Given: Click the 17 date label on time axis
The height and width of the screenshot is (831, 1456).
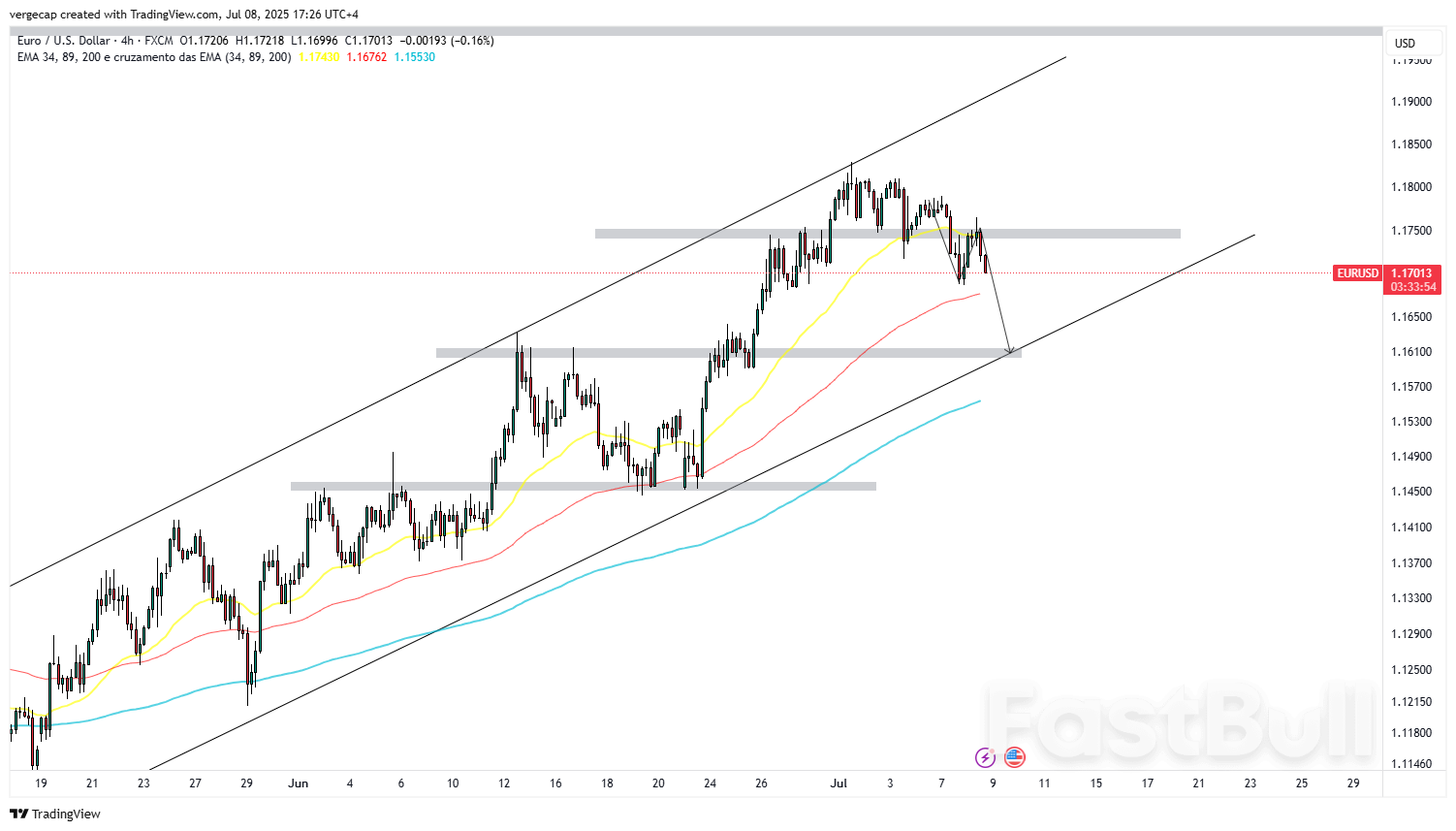Looking at the screenshot, I should pos(1148,783).
